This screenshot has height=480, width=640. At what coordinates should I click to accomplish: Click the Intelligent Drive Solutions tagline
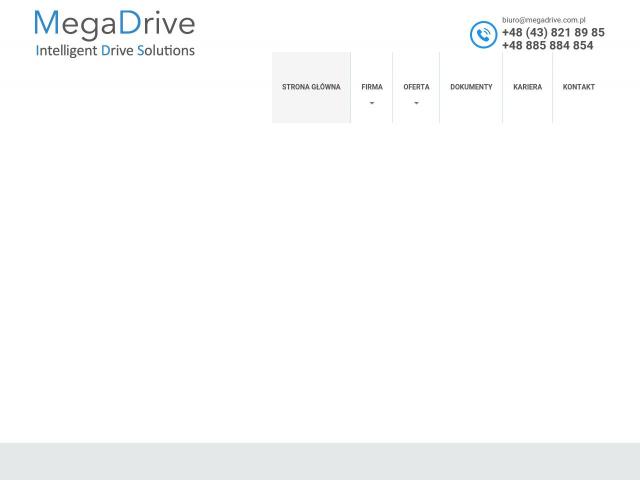[115, 51]
